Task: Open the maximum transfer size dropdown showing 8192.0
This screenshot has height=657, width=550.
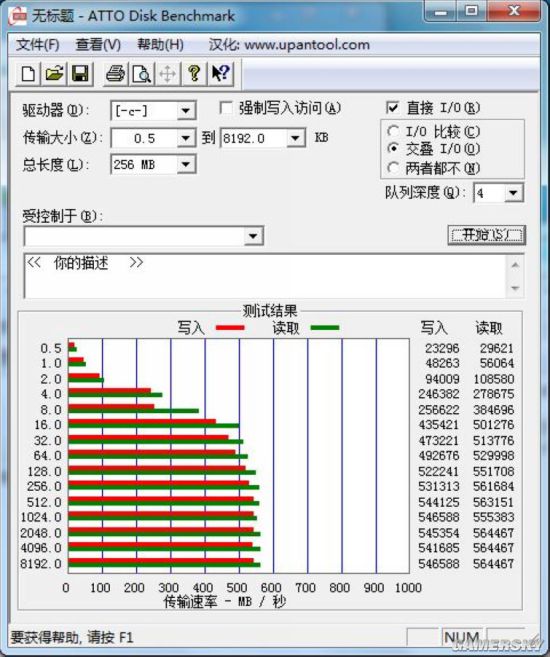Action: [x=295, y=138]
